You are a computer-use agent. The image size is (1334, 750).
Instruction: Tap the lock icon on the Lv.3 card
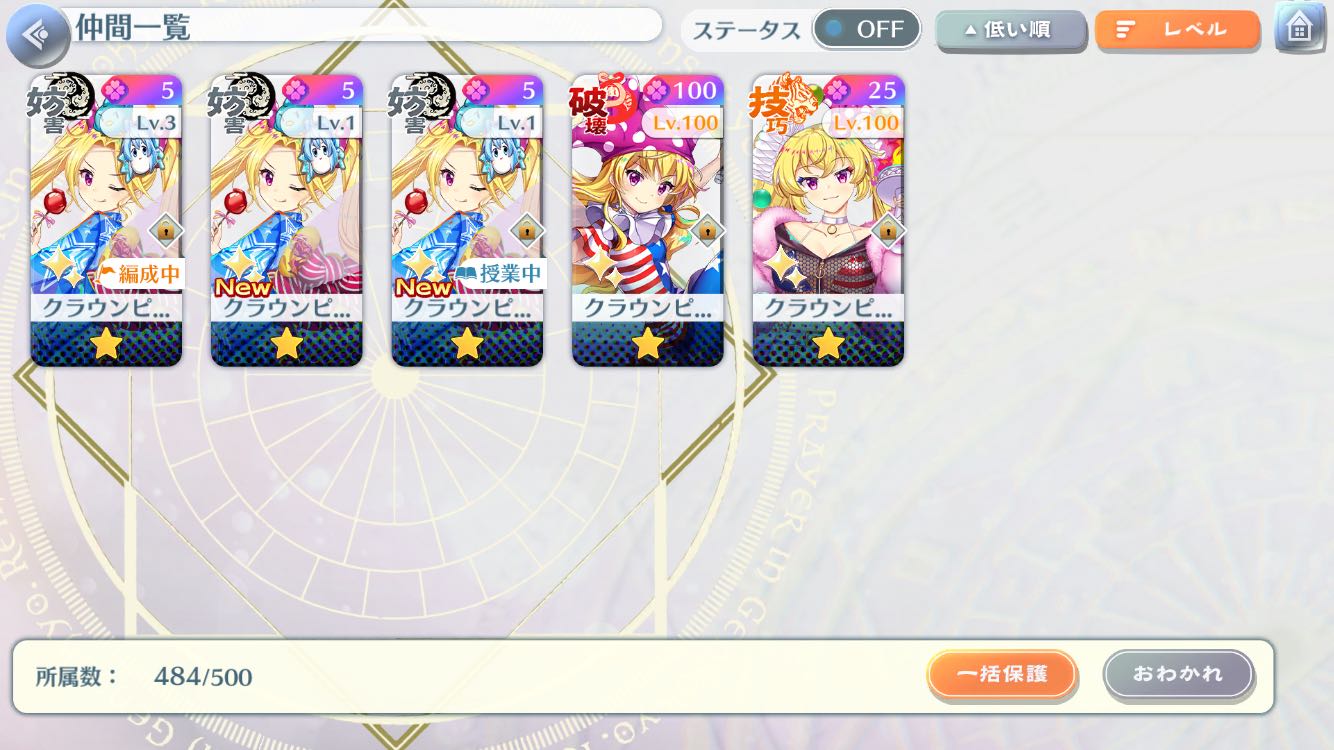(166, 231)
